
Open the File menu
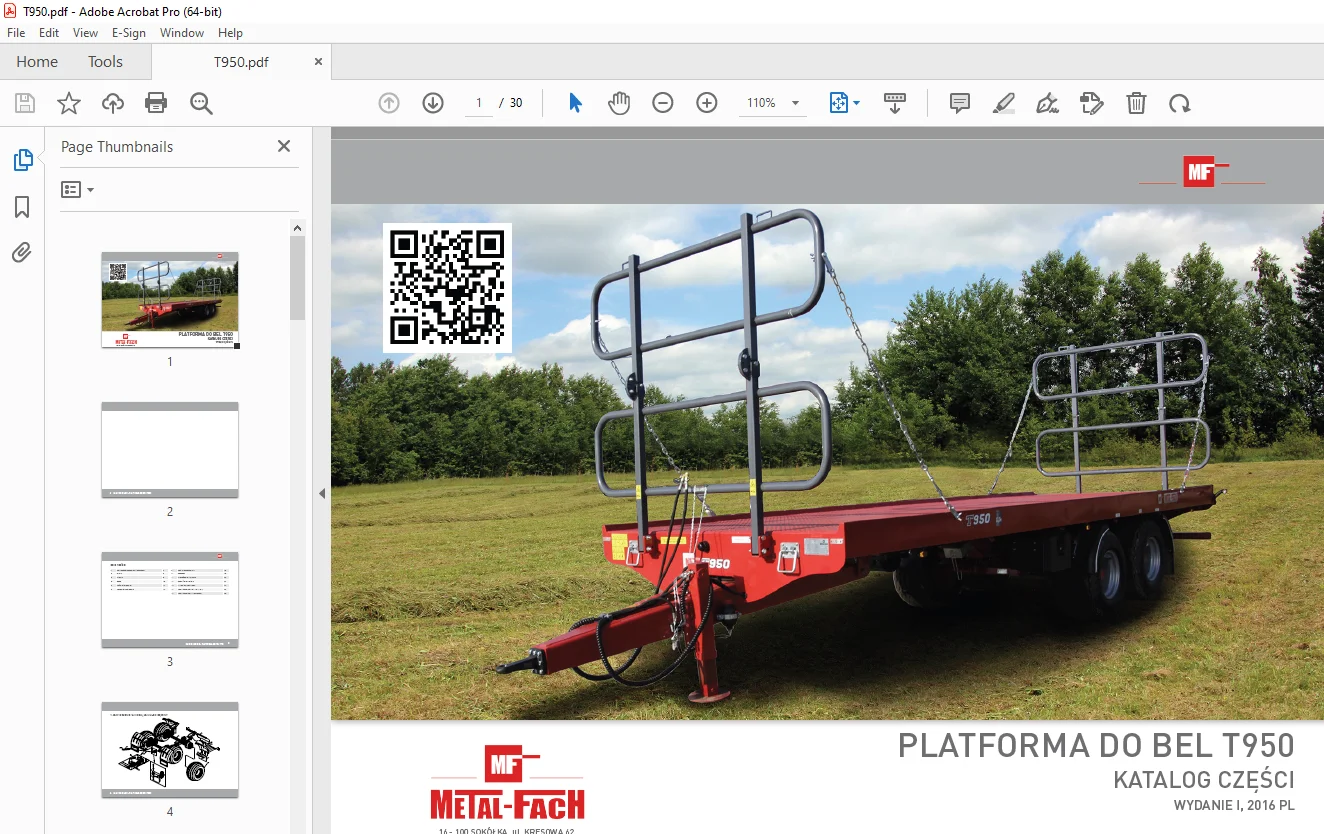click(x=16, y=33)
